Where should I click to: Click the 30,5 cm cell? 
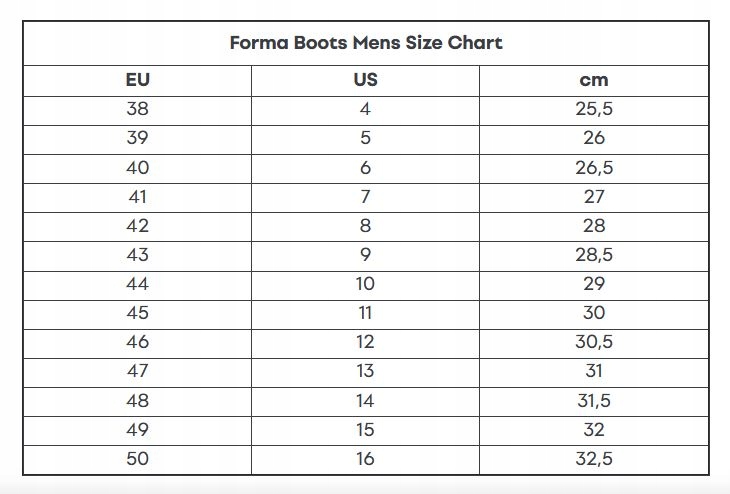point(593,342)
